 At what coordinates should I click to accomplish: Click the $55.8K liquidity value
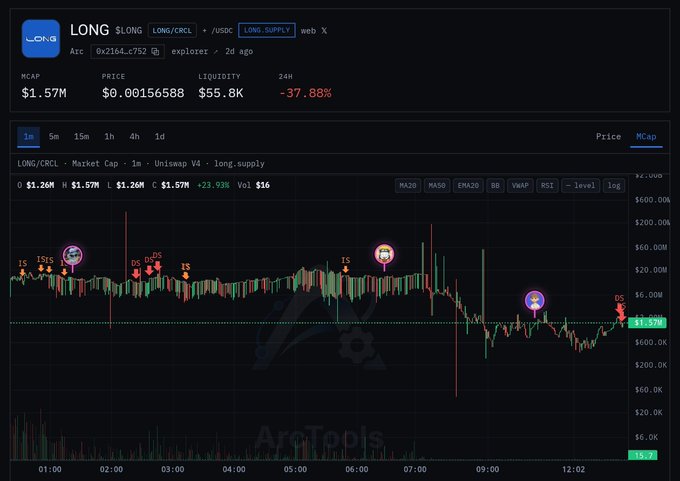coord(221,93)
